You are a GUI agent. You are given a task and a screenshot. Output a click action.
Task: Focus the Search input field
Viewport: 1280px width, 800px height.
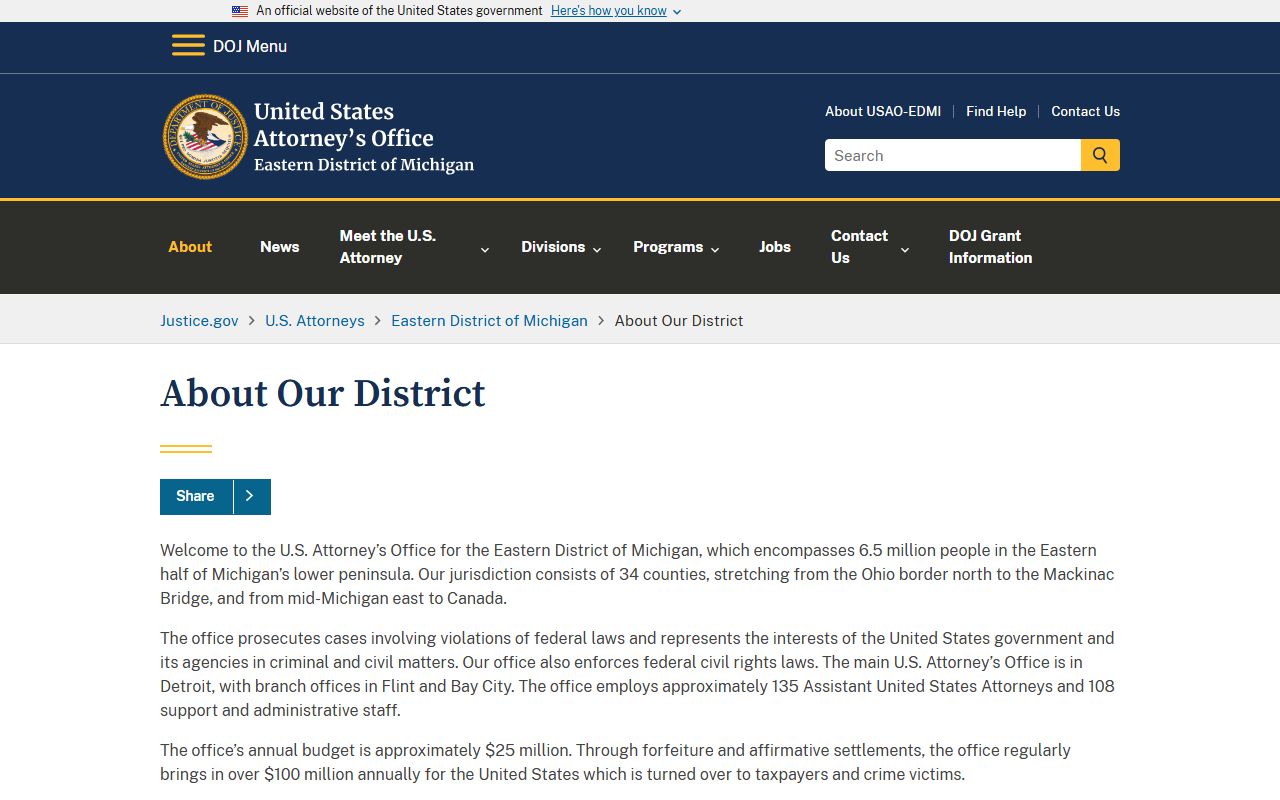pyautogui.click(x=953, y=155)
